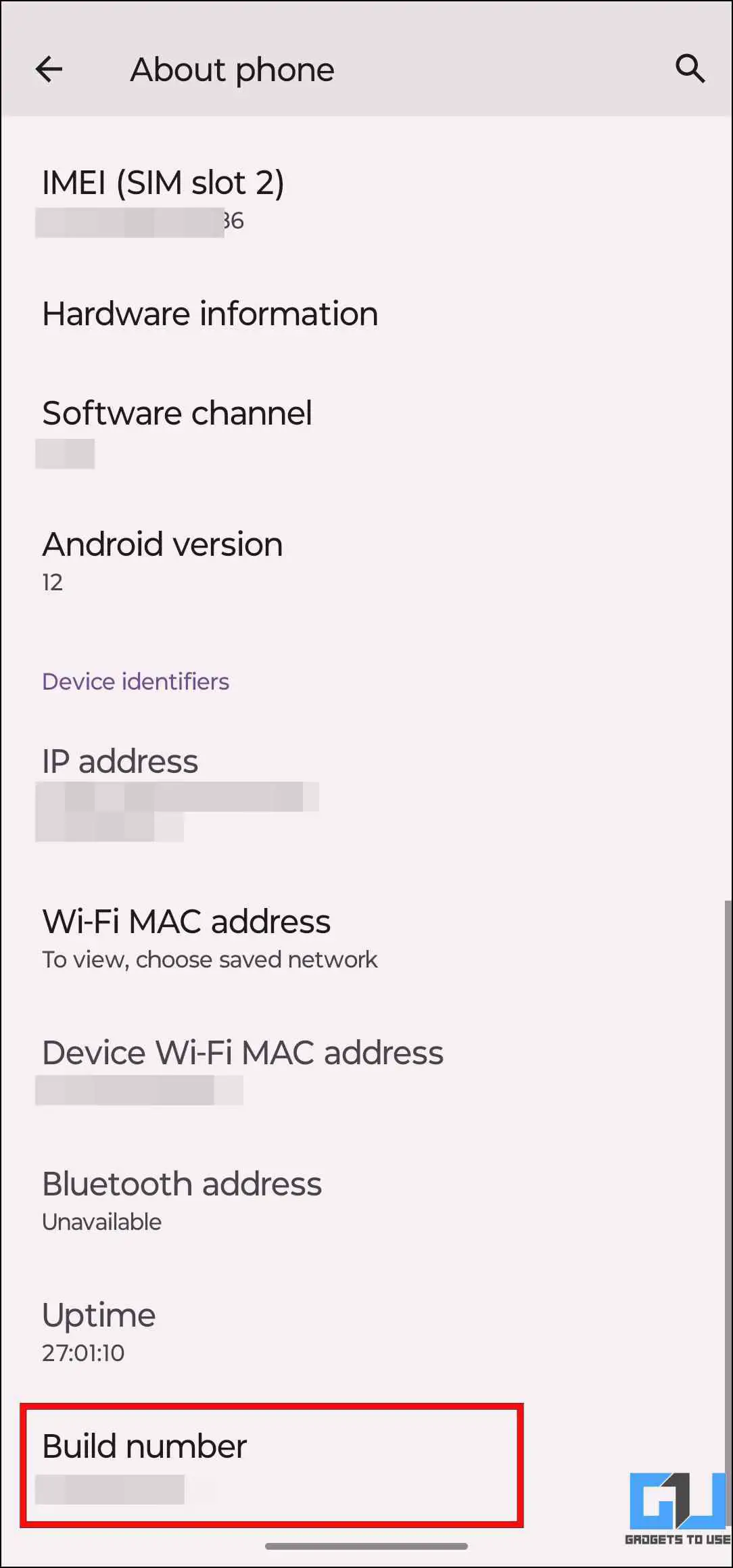Open Hardware information
The image size is (733, 1568).
[210, 314]
